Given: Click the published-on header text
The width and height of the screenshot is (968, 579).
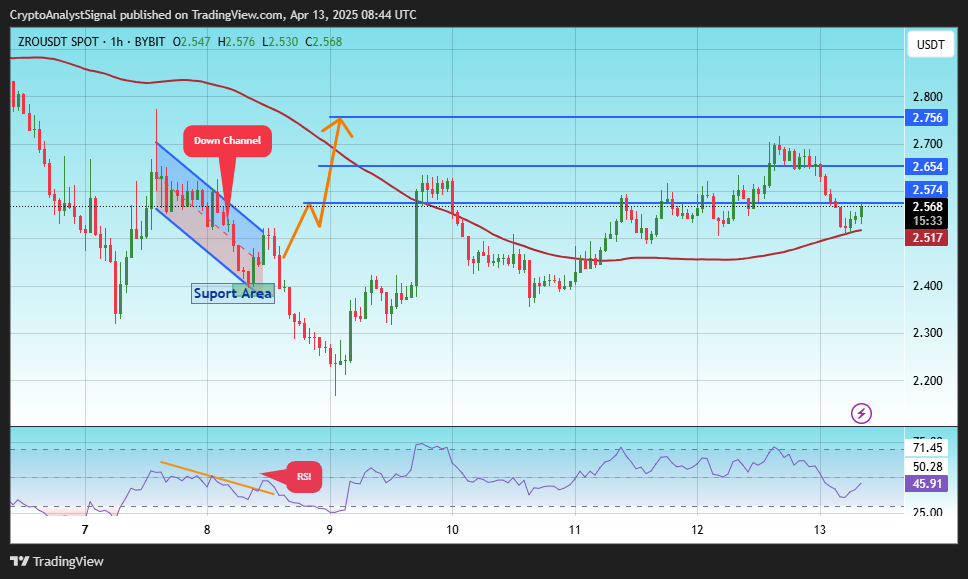Looking at the screenshot, I should (213, 15).
